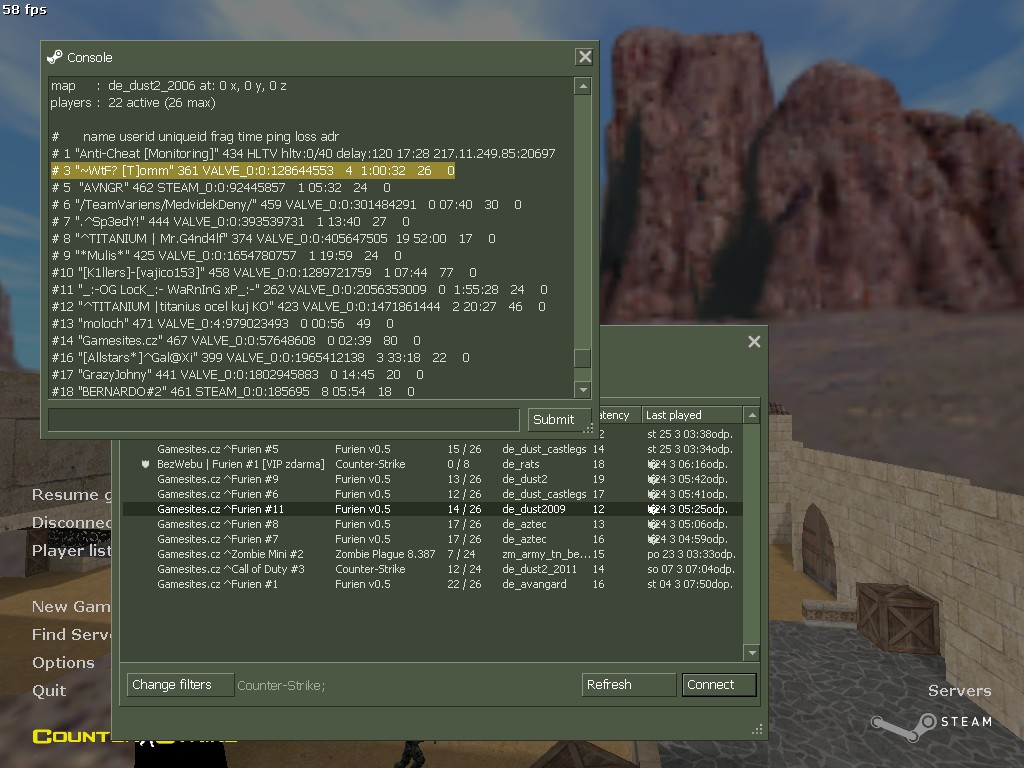Click server list scroll up arrow
Screen dimensions: 1024x768
[x=752, y=415]
